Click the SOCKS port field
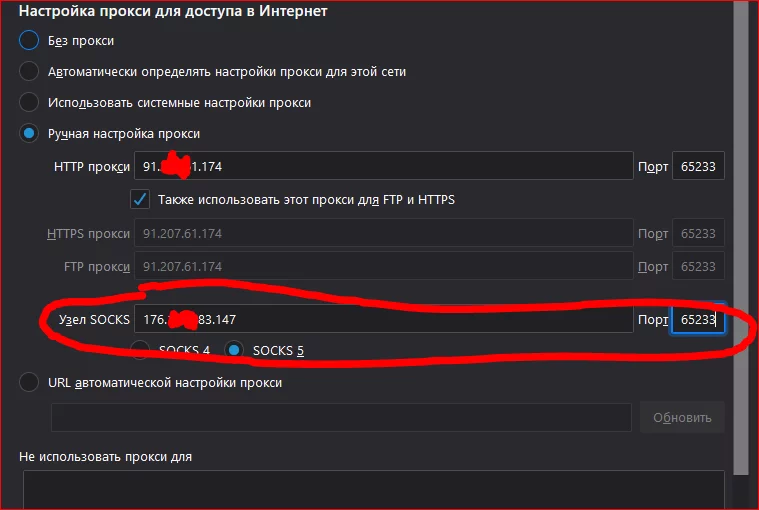Image resolution: width=759 pixels, height=510 pixels. coord(698,319)
